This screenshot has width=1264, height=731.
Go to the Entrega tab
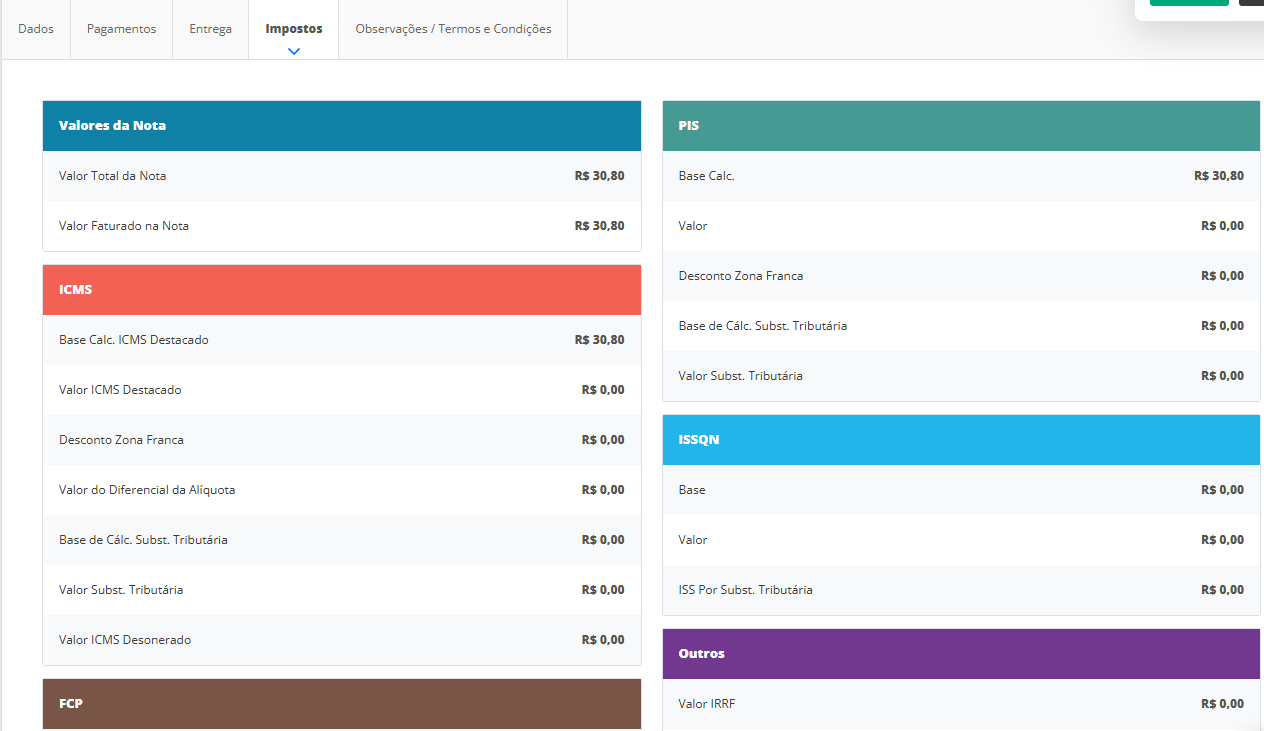(210, 29)
